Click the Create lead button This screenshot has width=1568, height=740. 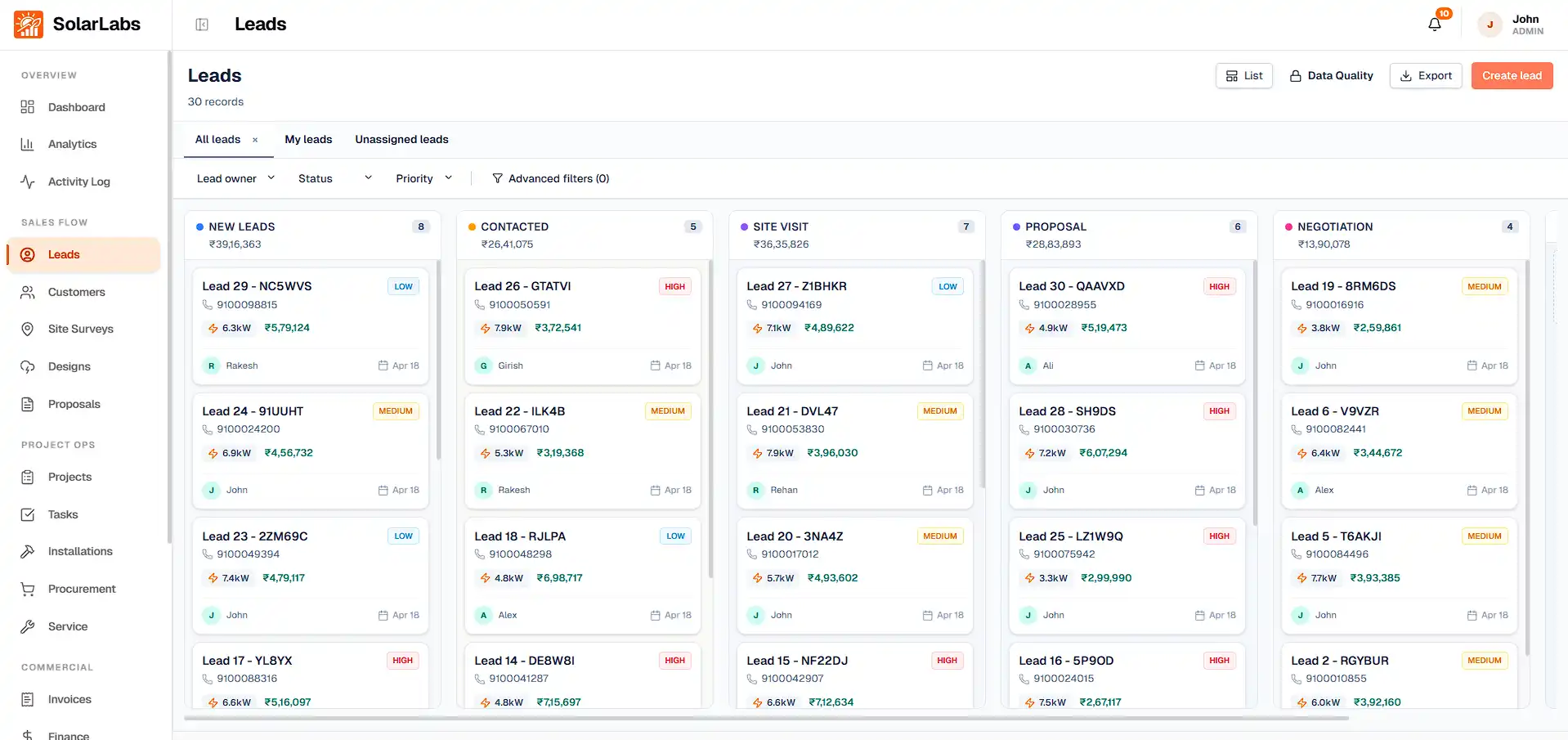tap(1512, 76)
